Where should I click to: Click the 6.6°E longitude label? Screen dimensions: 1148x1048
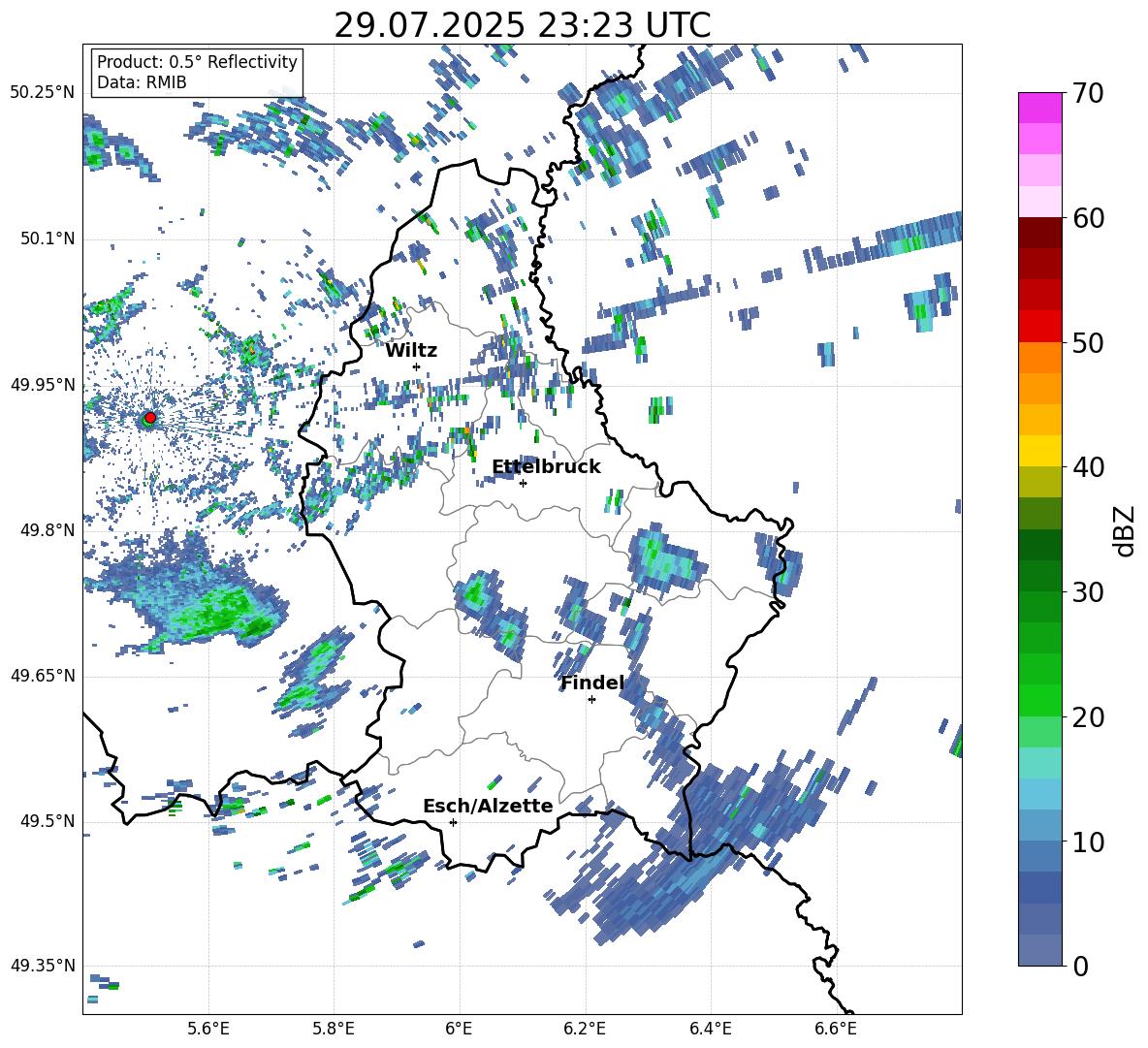point(836,1029)
